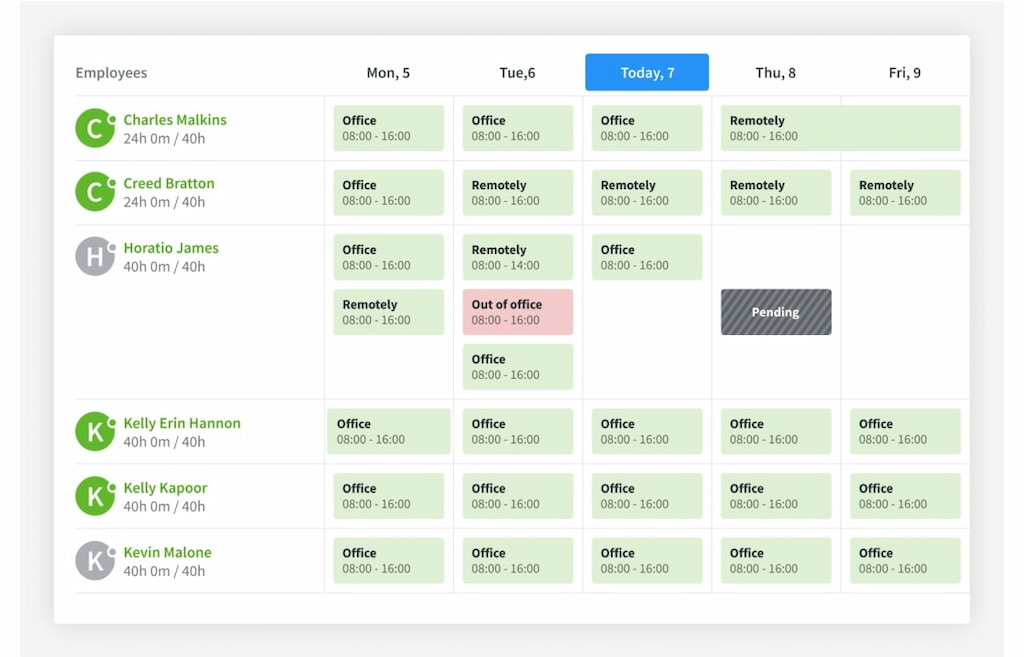Screen dimensions: 1024x657
Task: Open the Charles Malkins employee name link
Action: (175, 120)
